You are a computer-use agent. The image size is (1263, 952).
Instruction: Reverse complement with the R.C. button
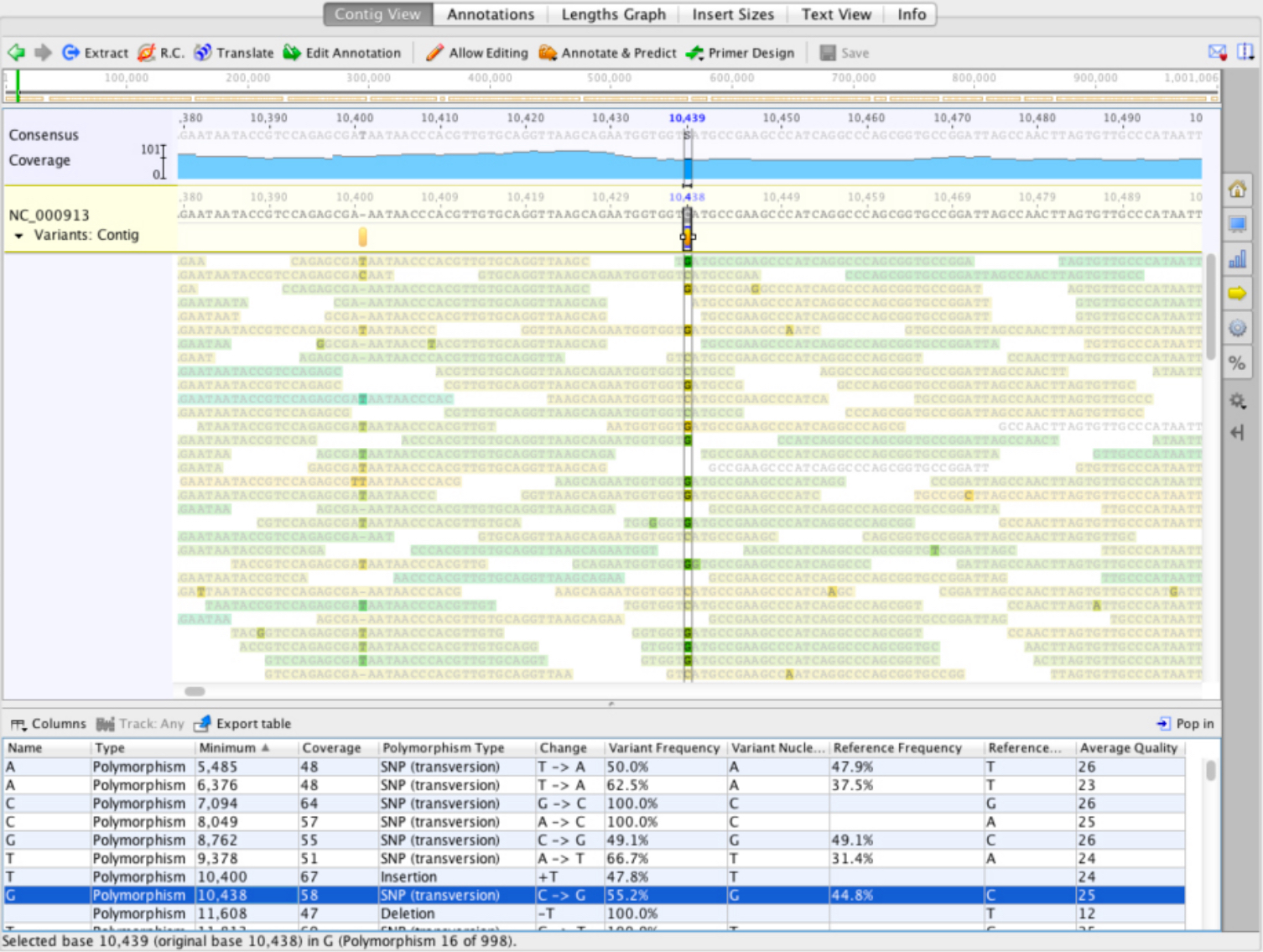tap(161, 53)
